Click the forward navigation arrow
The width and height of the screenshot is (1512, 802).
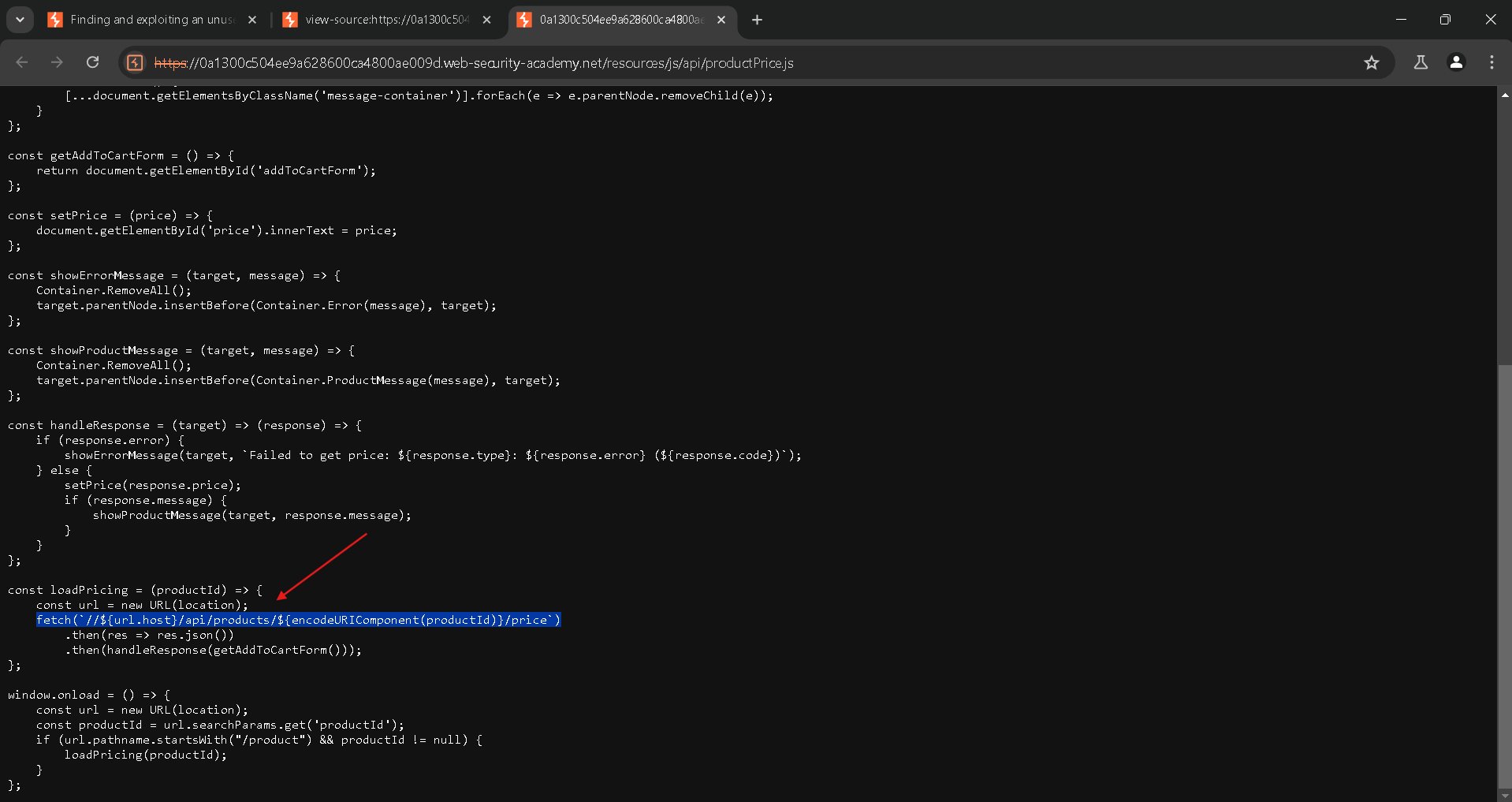tap(57, 62)
